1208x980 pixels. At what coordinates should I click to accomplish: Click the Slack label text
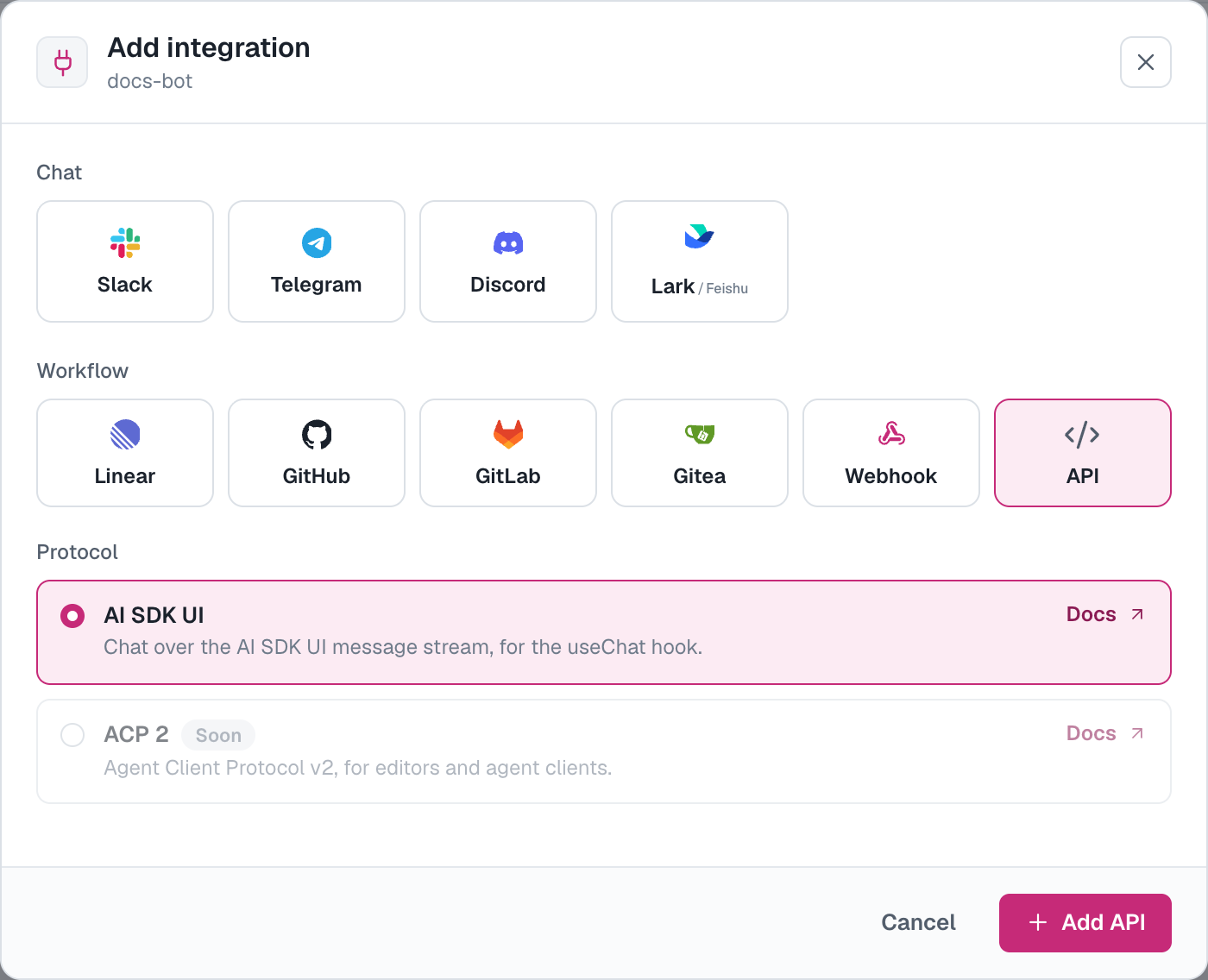tap(125, 285)
